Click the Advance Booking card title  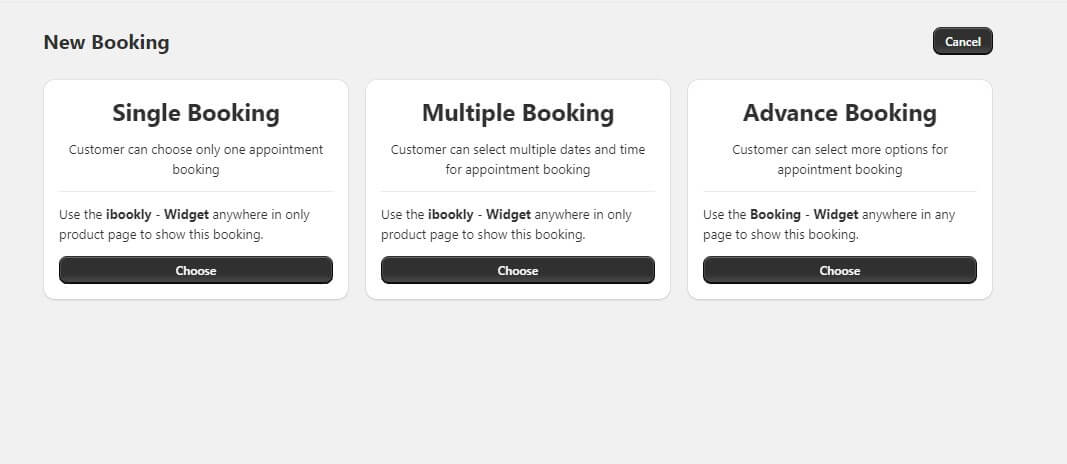[x=840, y=113]
